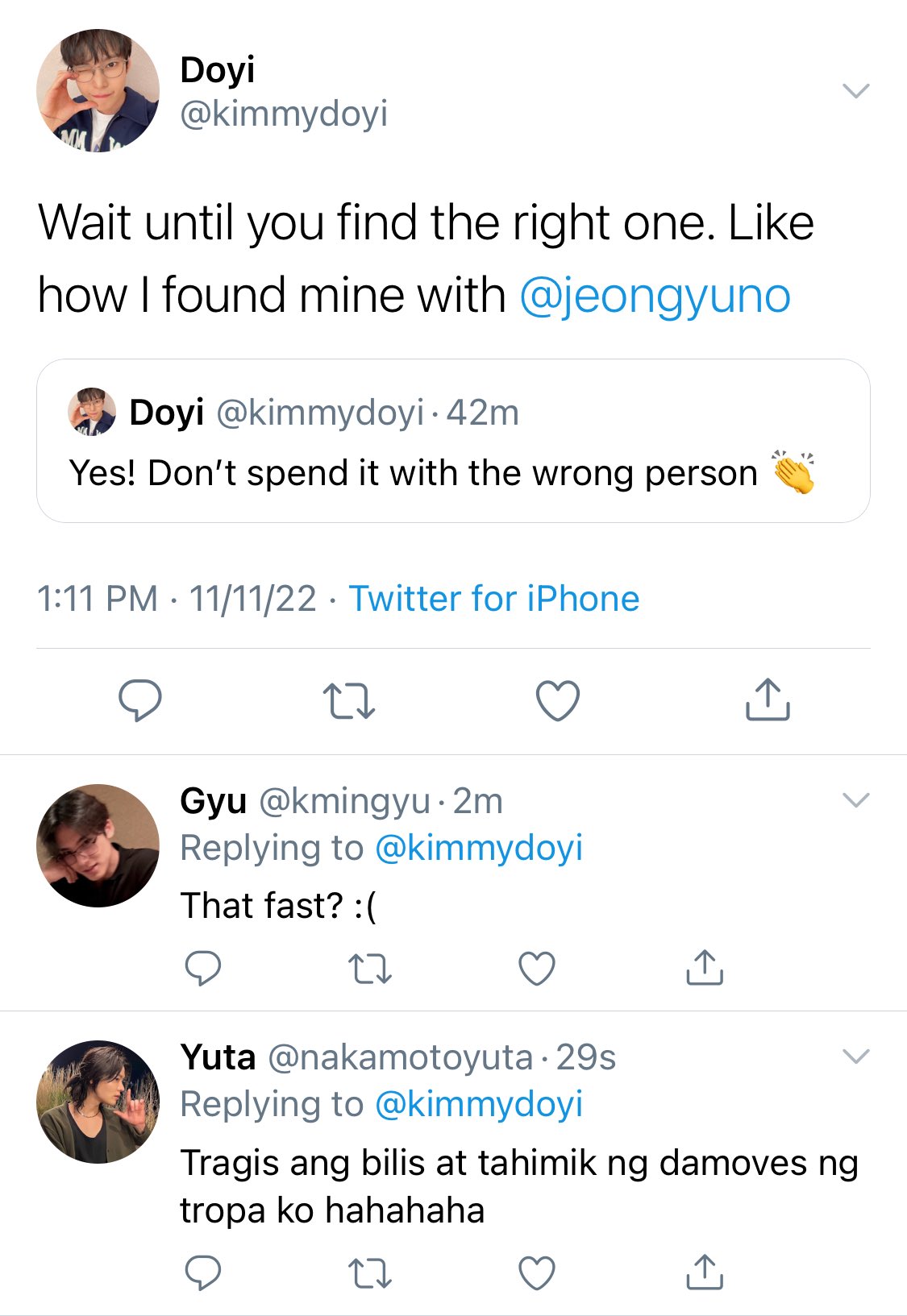The image size is (907, 1316).
Task: Open options chevron on Doyi's tweet
Action: tap(855, 90)
